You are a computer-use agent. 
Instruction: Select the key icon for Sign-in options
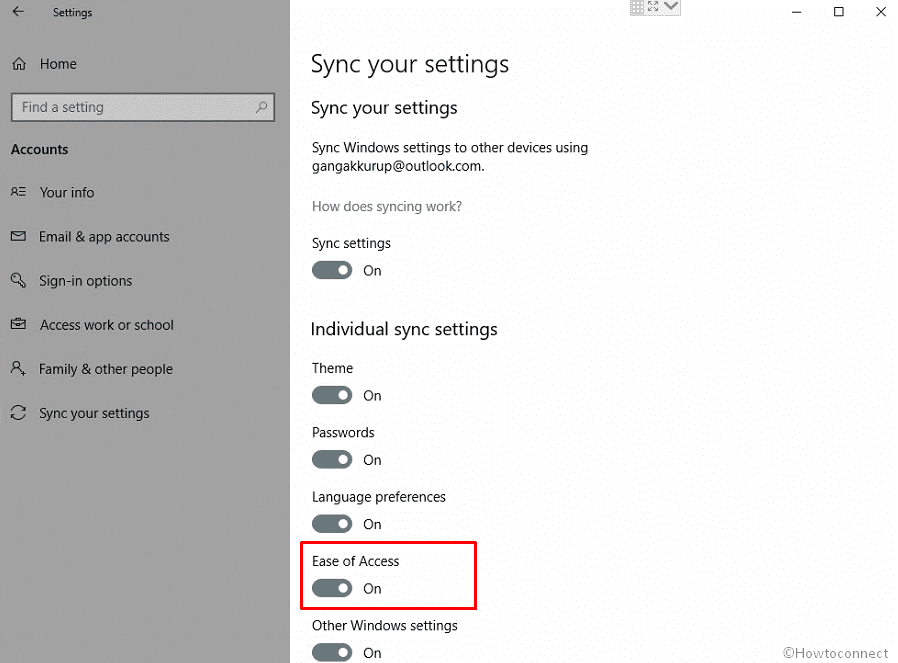pyautogui.click(x=19, y=280)
